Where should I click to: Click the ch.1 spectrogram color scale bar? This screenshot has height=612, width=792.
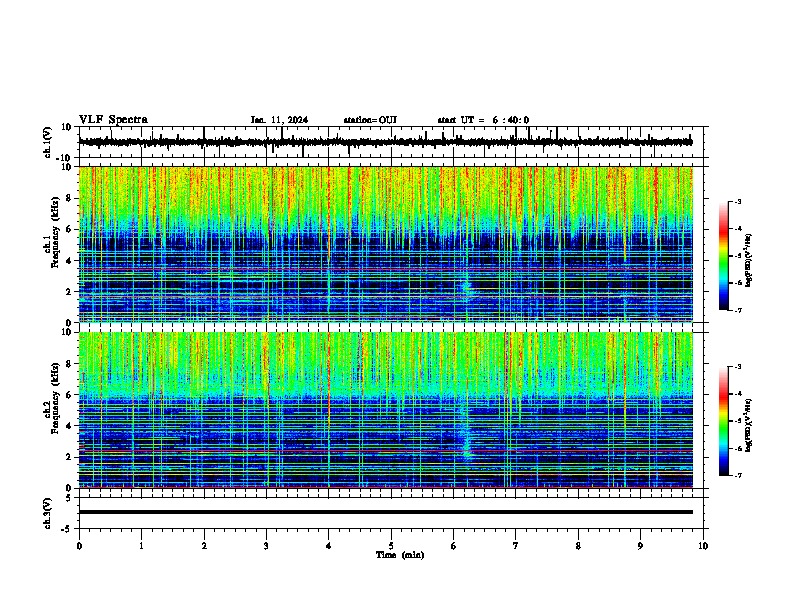(x=724, y=256)
